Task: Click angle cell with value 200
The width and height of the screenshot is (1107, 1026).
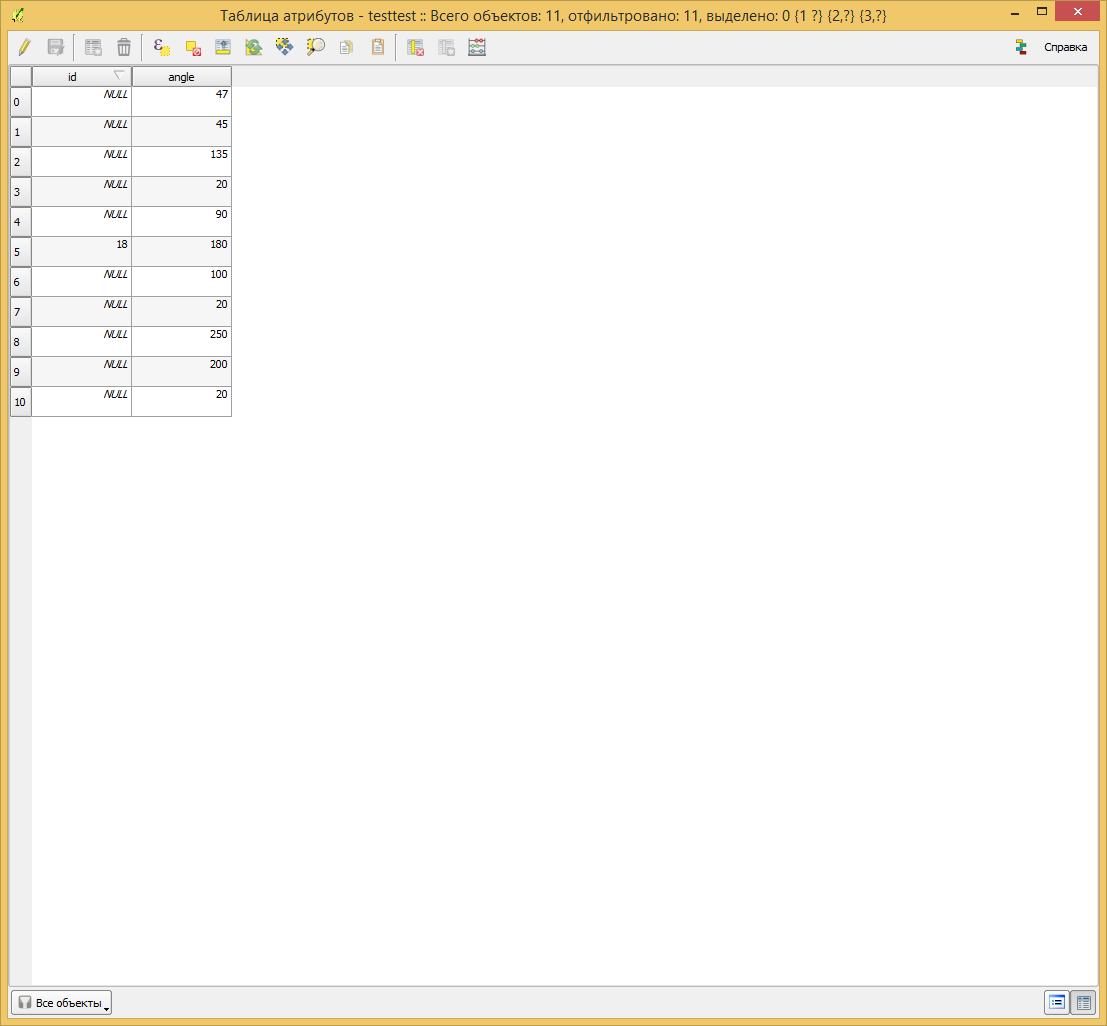Action: (181, 372)
